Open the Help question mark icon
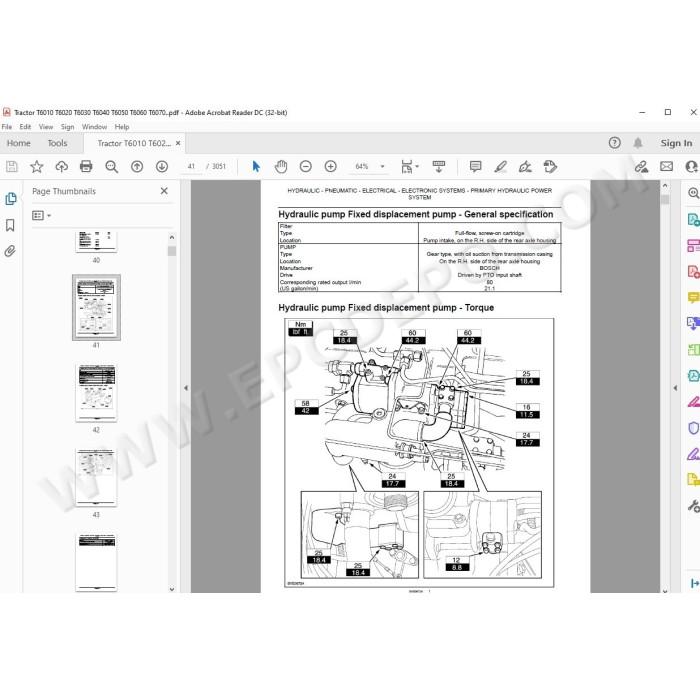The width and height of the screenshot is (700, 700). point(615,143)
